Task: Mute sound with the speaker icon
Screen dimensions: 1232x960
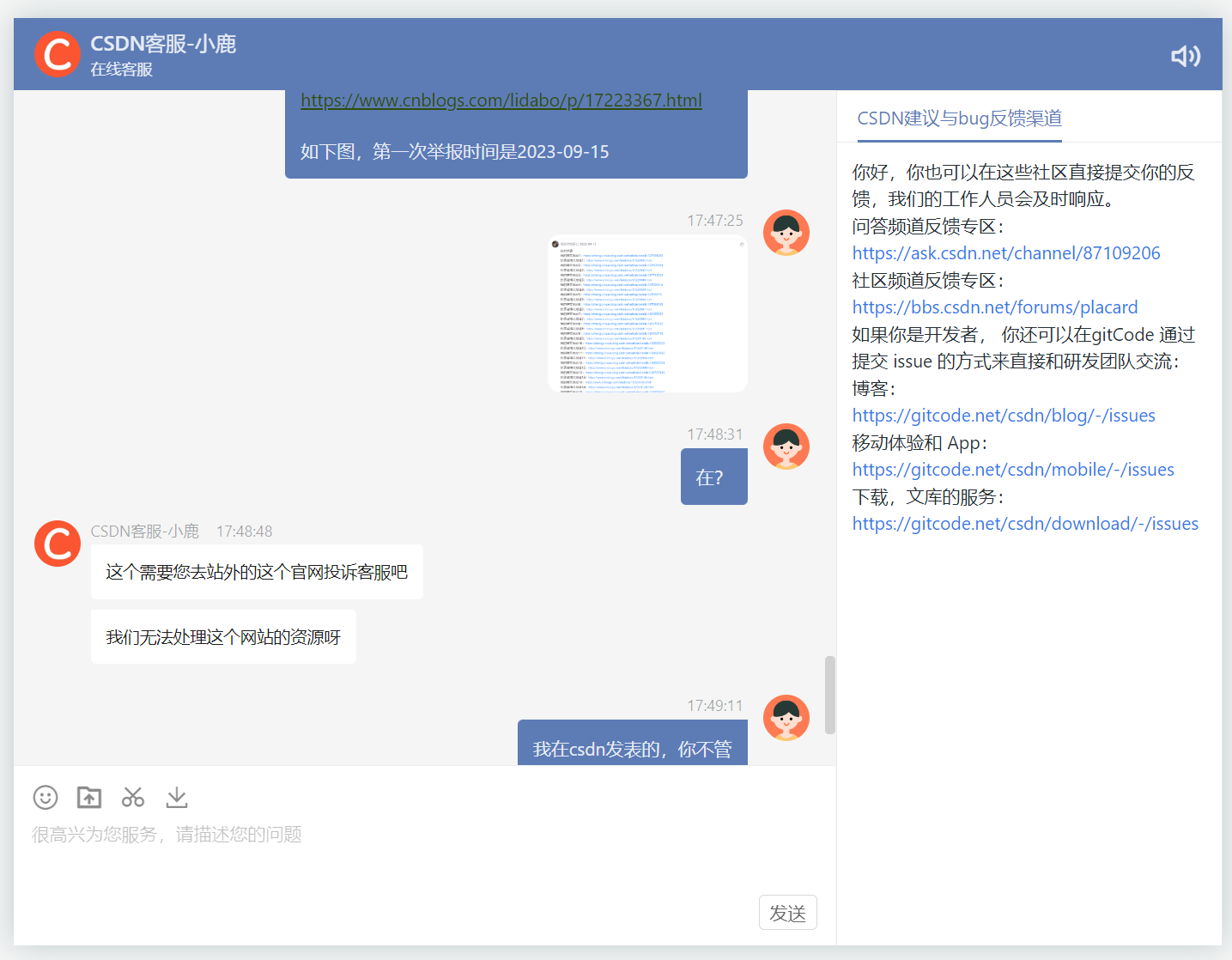Action: point(1186,56)
